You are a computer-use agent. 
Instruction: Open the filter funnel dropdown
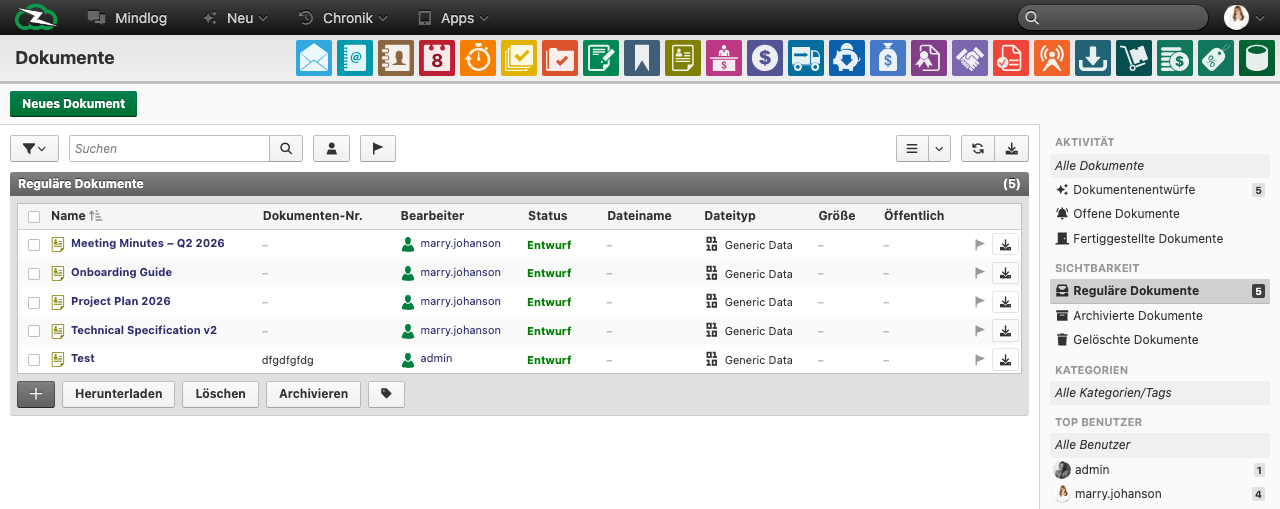(34, 148)
